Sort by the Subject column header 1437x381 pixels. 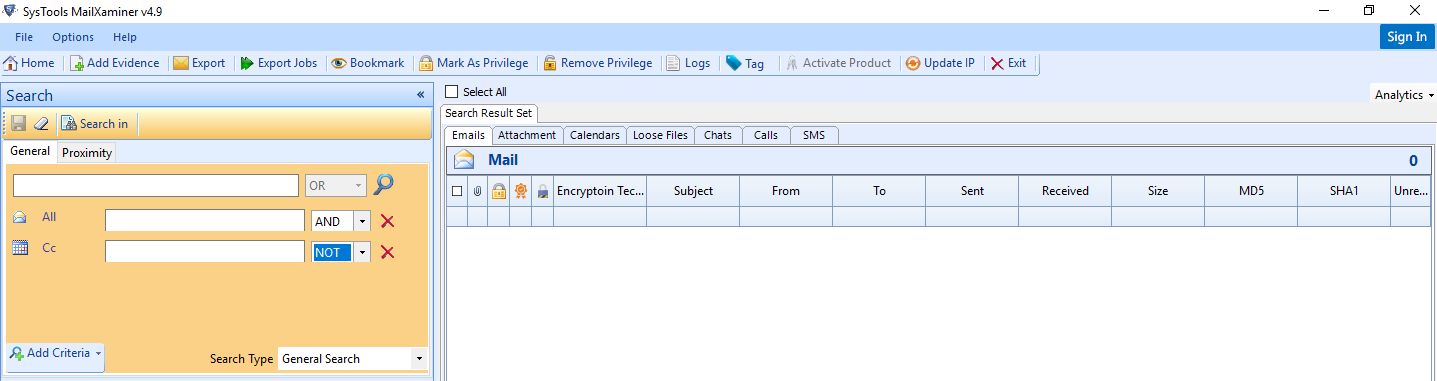(693, 191)
